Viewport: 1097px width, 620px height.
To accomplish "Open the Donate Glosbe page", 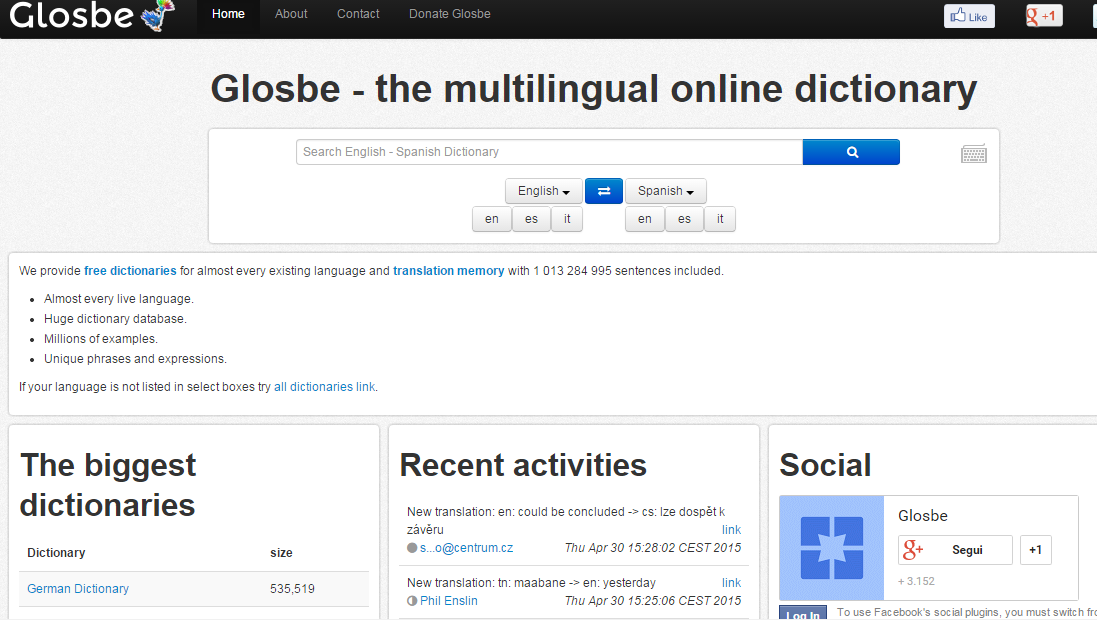I will click(449, 14).
